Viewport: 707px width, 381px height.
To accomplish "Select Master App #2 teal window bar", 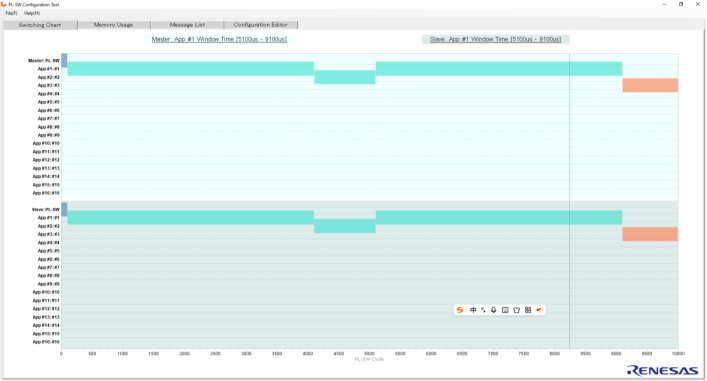I will 345,77.
